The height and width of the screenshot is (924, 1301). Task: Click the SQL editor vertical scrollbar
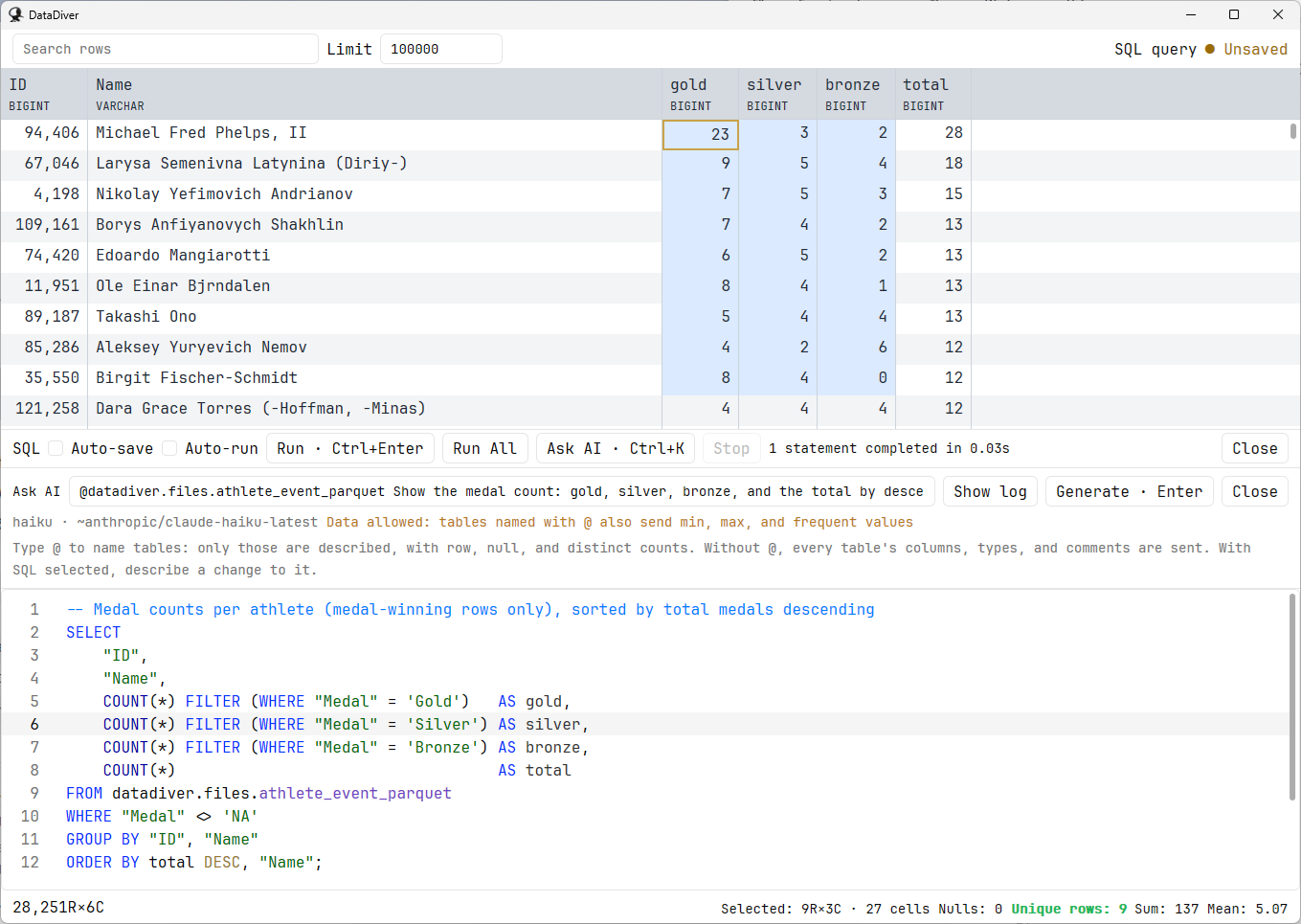[x=1292, y=696]
